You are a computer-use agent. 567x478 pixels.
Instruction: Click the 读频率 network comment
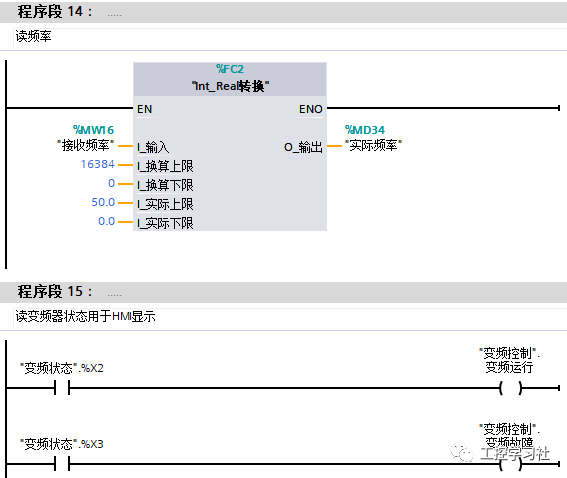click(x=33, y=37)
